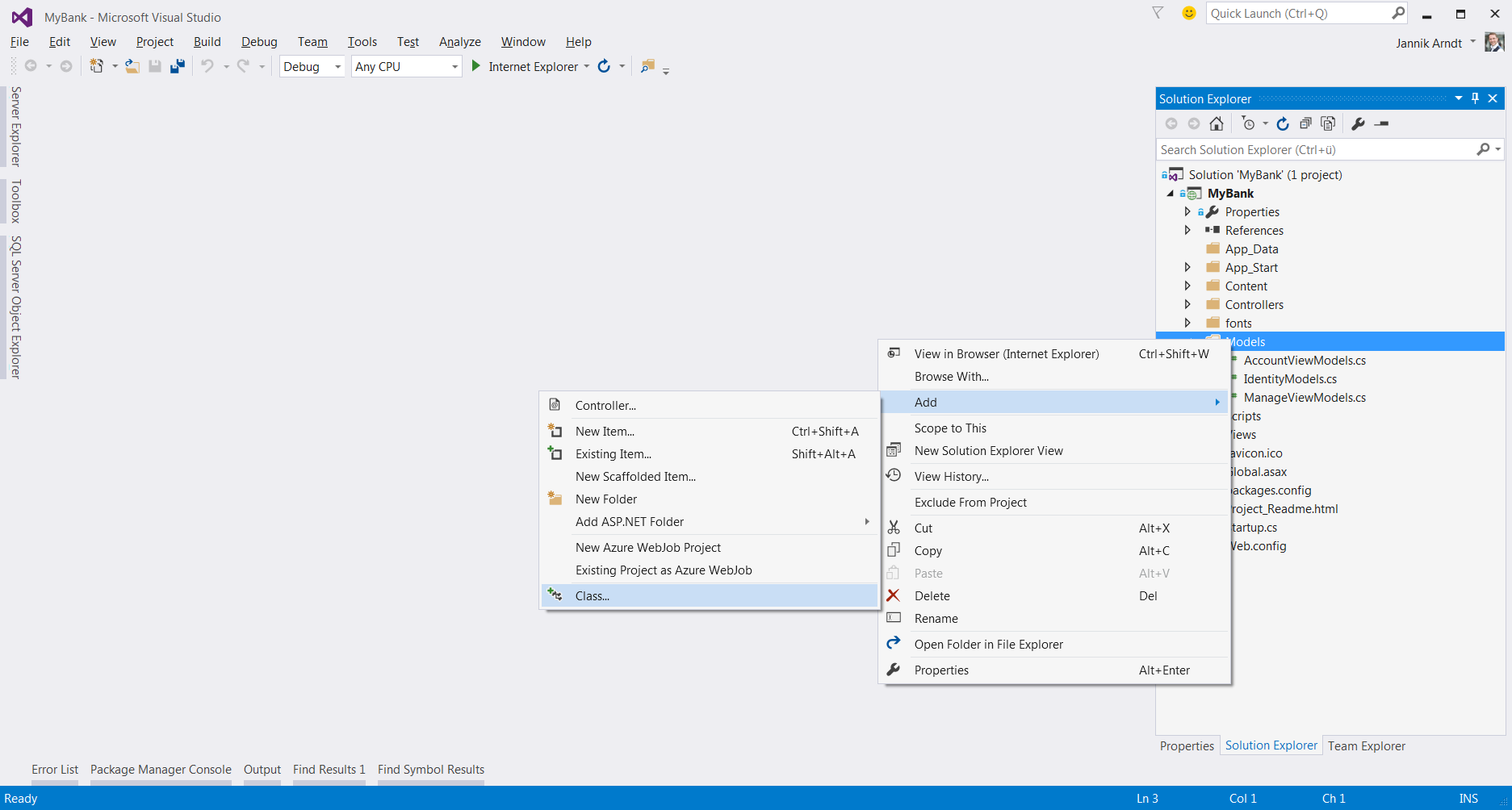Click the Save toolbar icon
Image resolution: width=1512 pixels, height=810 pixels.
point(155,66)
